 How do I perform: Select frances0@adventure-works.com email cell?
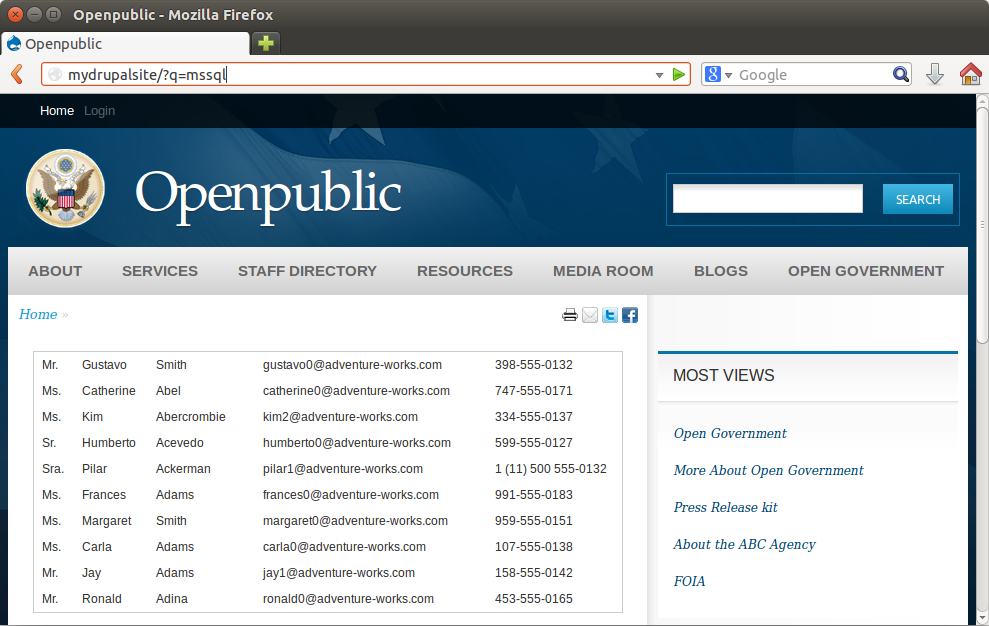click(x=351, y=495)
